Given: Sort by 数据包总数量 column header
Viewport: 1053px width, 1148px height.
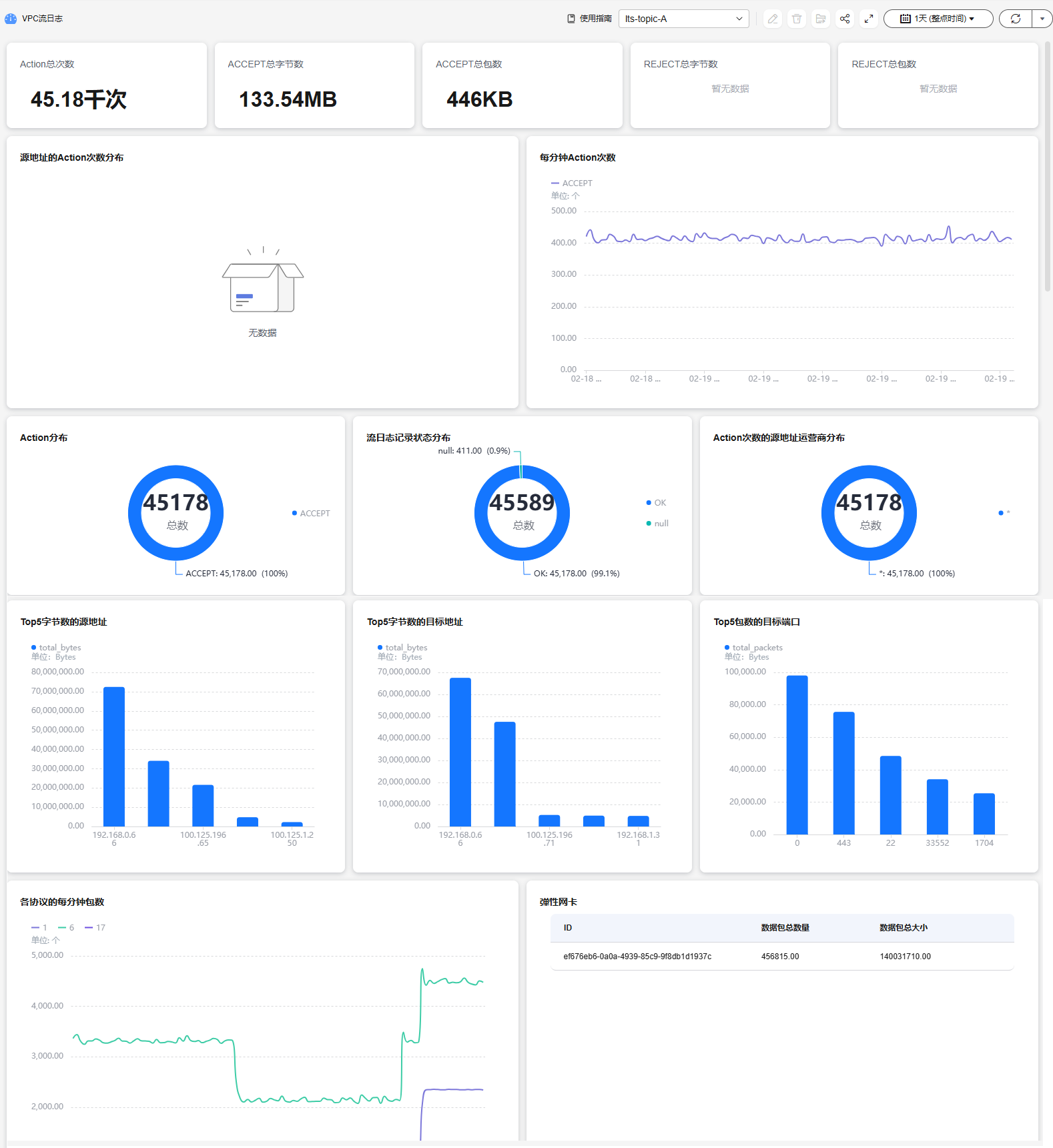Looking at the screenshot, I should point(785,928).
